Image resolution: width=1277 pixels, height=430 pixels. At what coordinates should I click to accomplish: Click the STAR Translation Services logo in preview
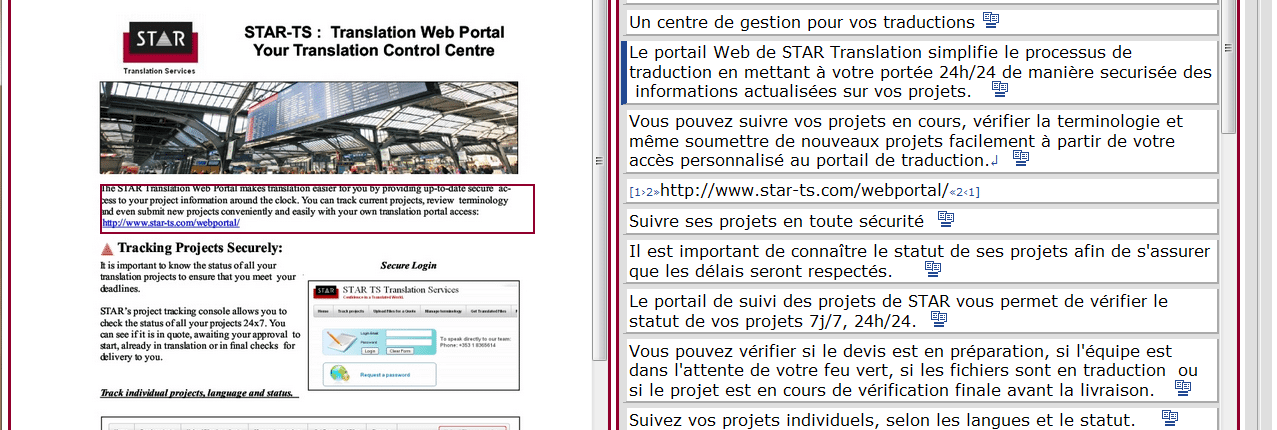(x=158, y=47)
